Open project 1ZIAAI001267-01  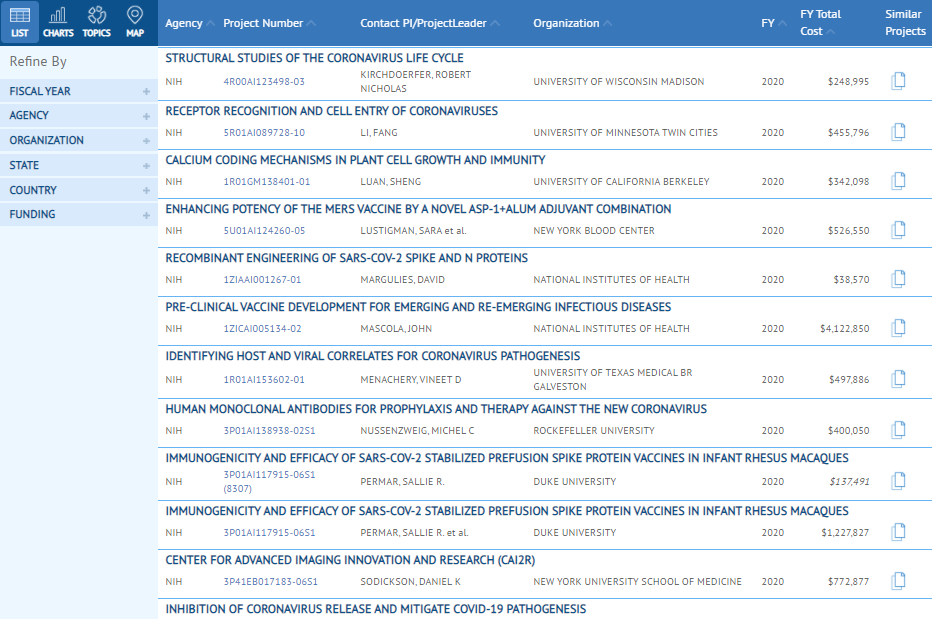coord(262,279)
